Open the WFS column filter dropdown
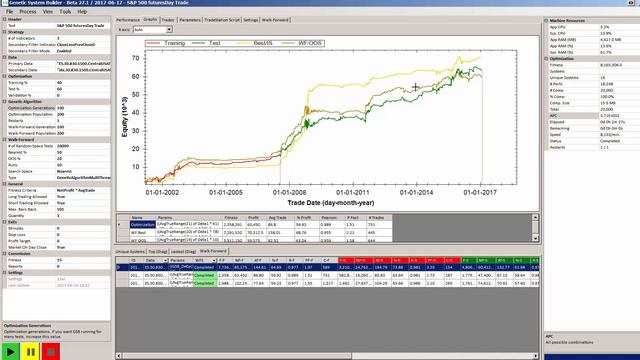640x360 pixels. pos(213,260)
